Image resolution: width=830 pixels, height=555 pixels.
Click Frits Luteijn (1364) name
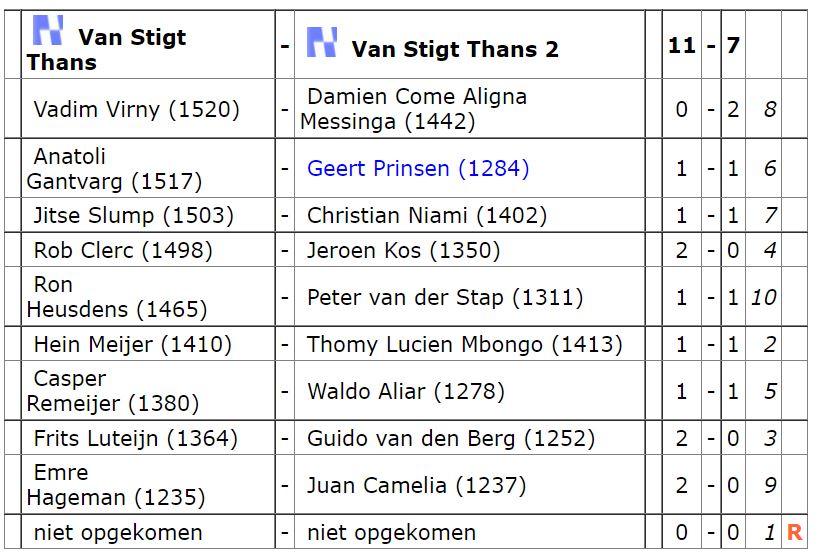pyautogui.click(x=136, y=438)
